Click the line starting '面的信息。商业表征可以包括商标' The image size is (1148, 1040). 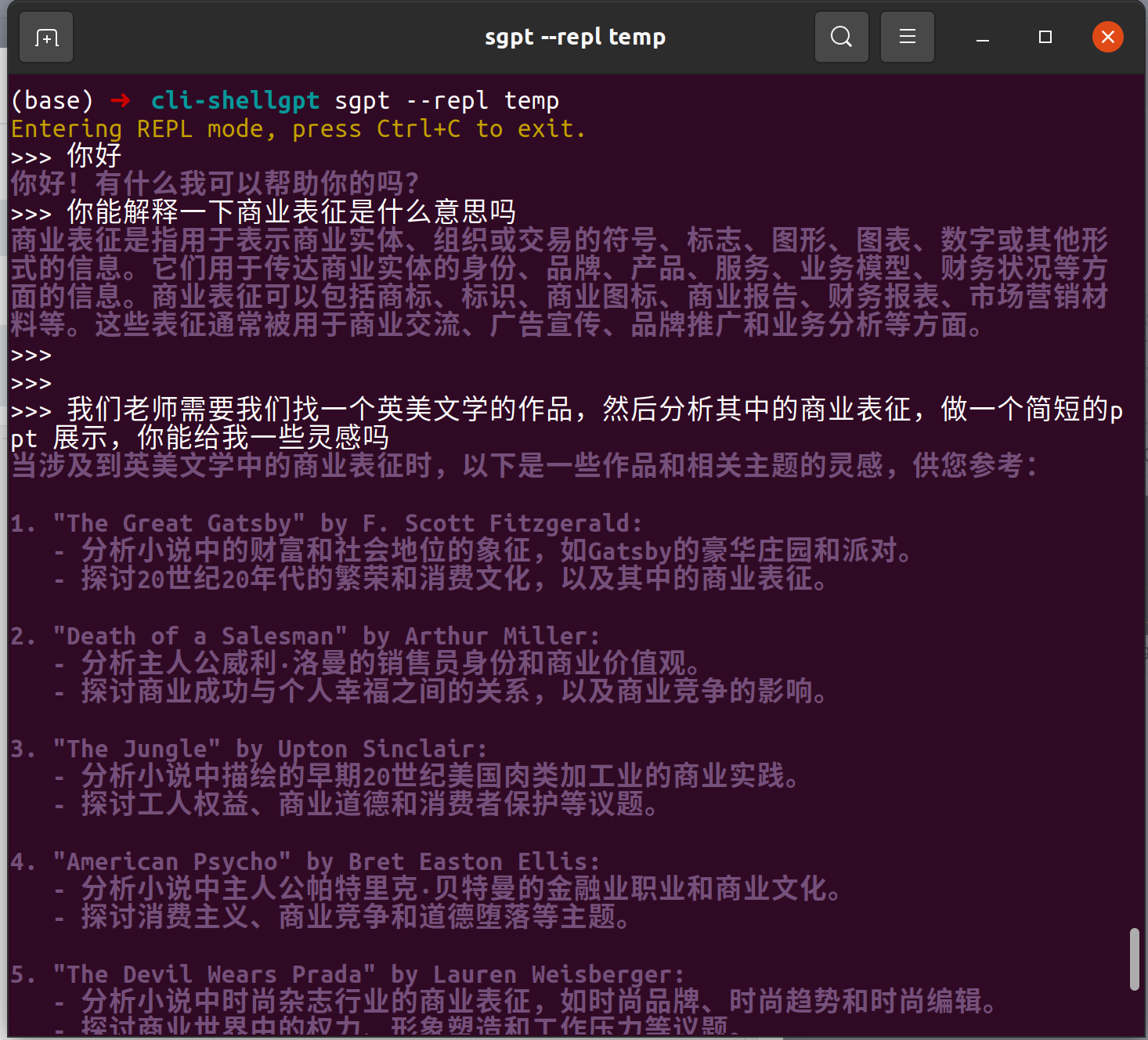pos(560,297)
